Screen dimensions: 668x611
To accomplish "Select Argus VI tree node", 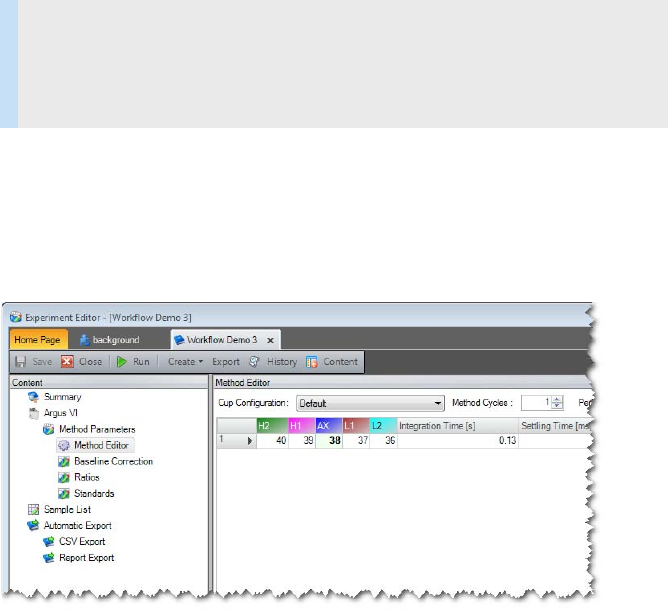I will point(61,413).
